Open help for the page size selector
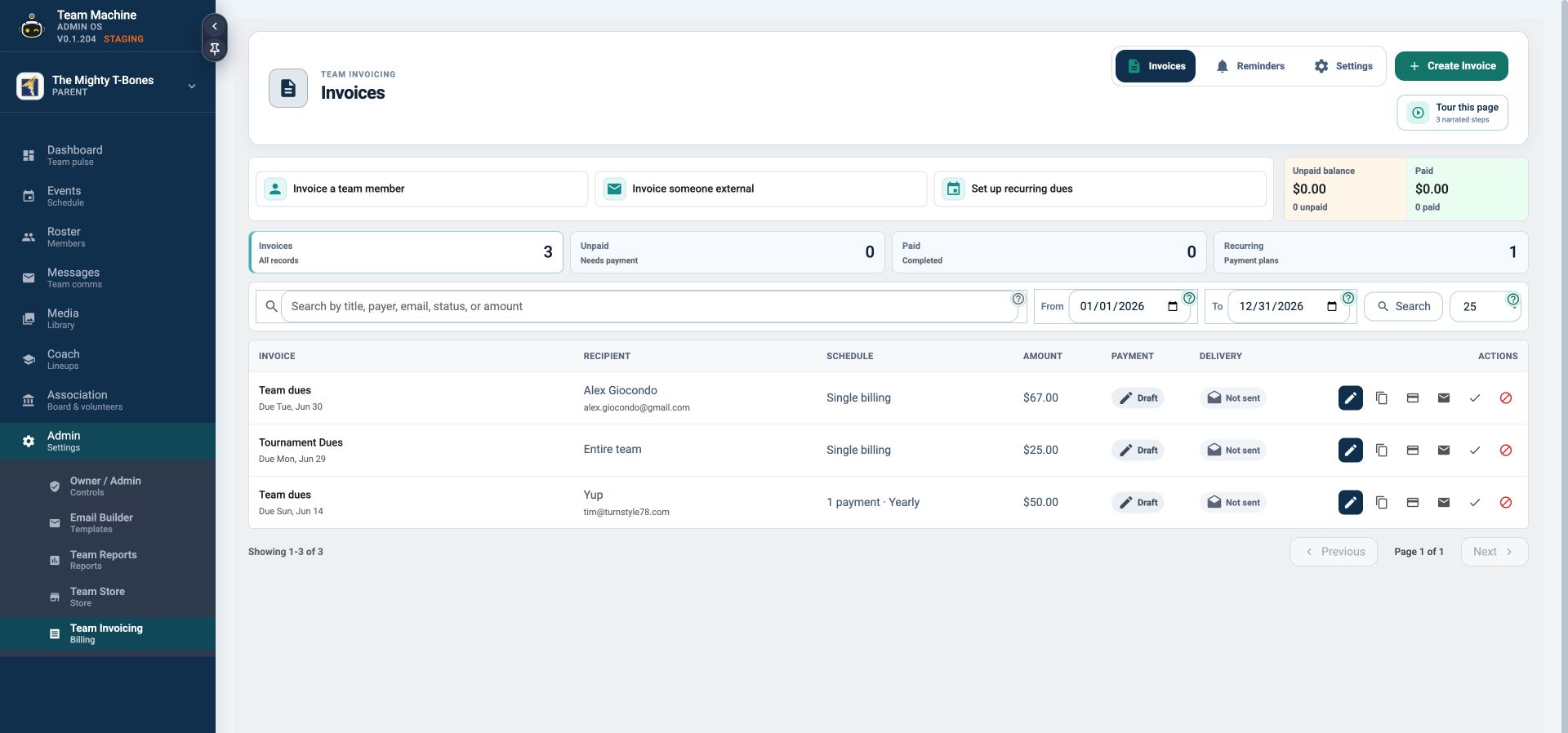Viewport: 1568px width, 733px height. pos(1512,299)
